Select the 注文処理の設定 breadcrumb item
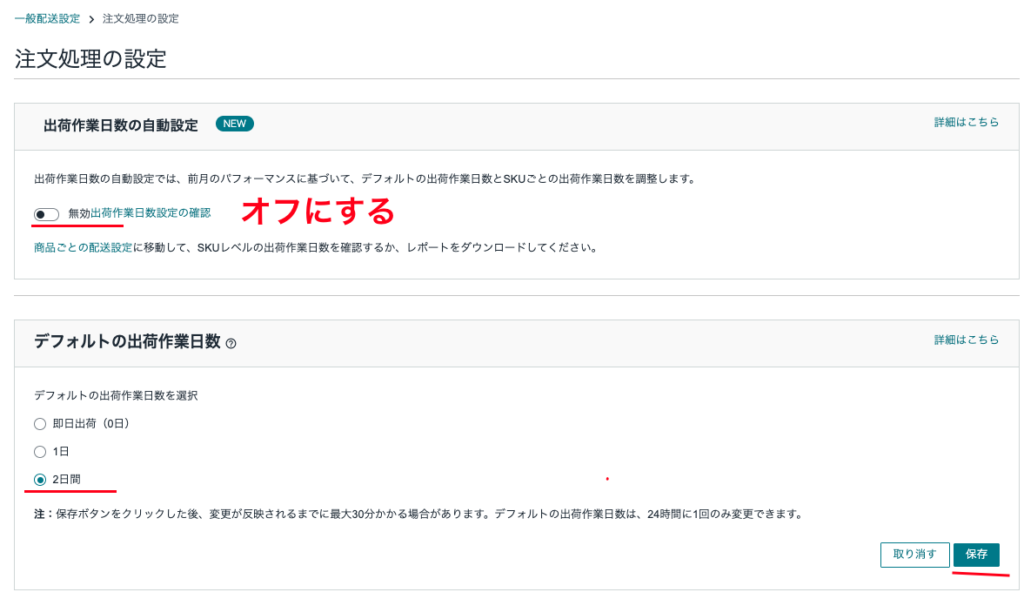This screenshot has width=1024, height=599. [x=141, y=19]
